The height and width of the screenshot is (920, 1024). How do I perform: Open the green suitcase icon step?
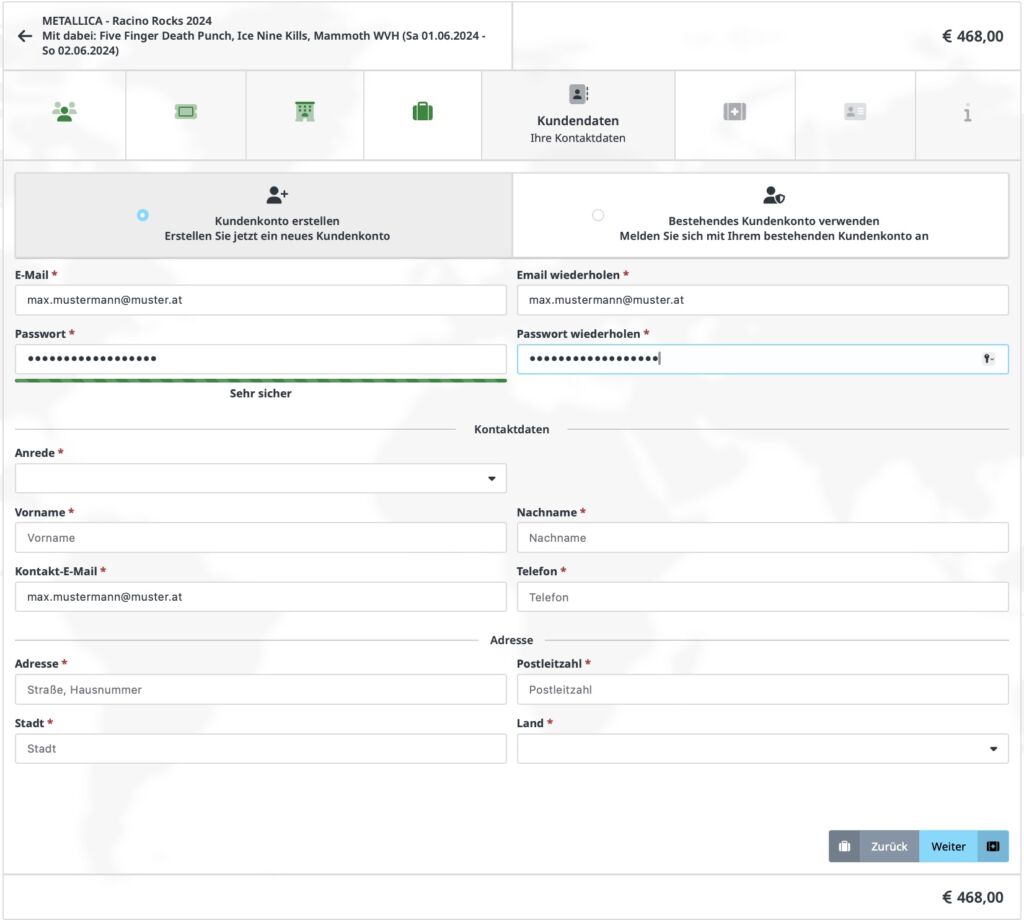click(x=423, y=112)
